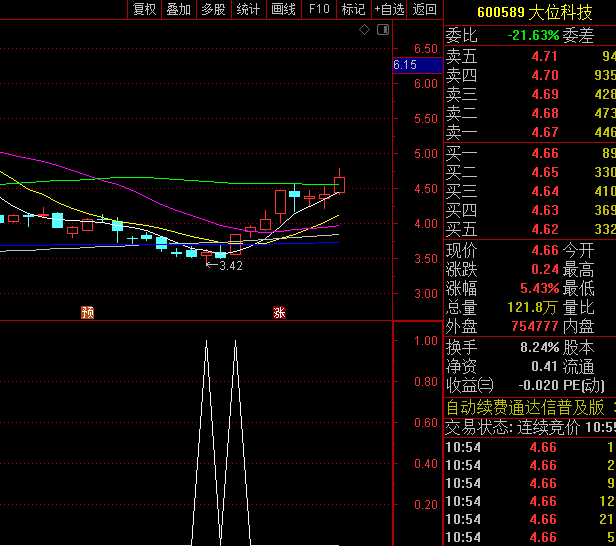
Task: Activate the 画线 drawing tool
Action: click(x=283, y=9)
